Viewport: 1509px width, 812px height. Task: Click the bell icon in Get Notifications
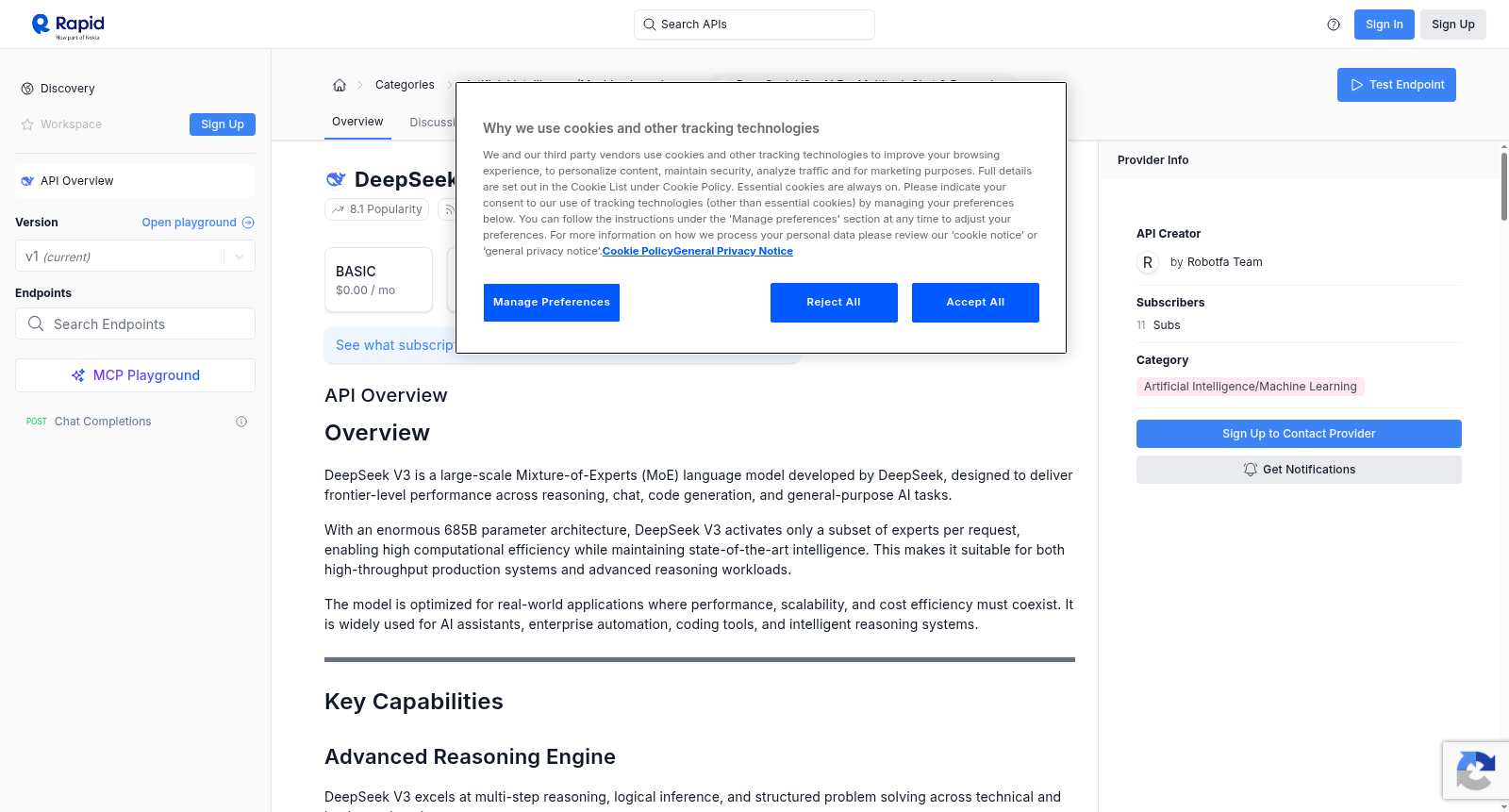[1251, 470]
